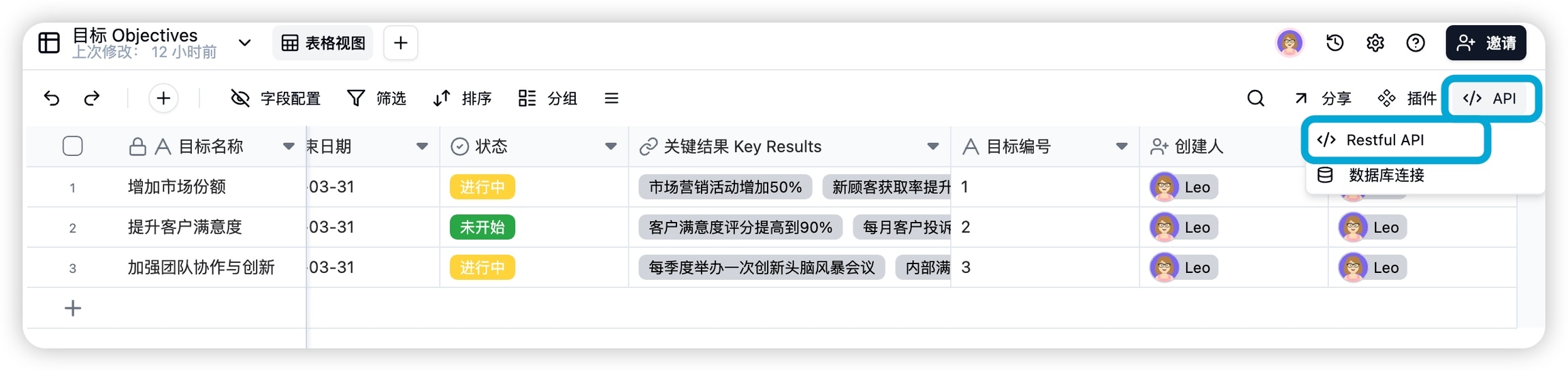Click the 邀请 invite button
1568x371 pixels.
1486,43
